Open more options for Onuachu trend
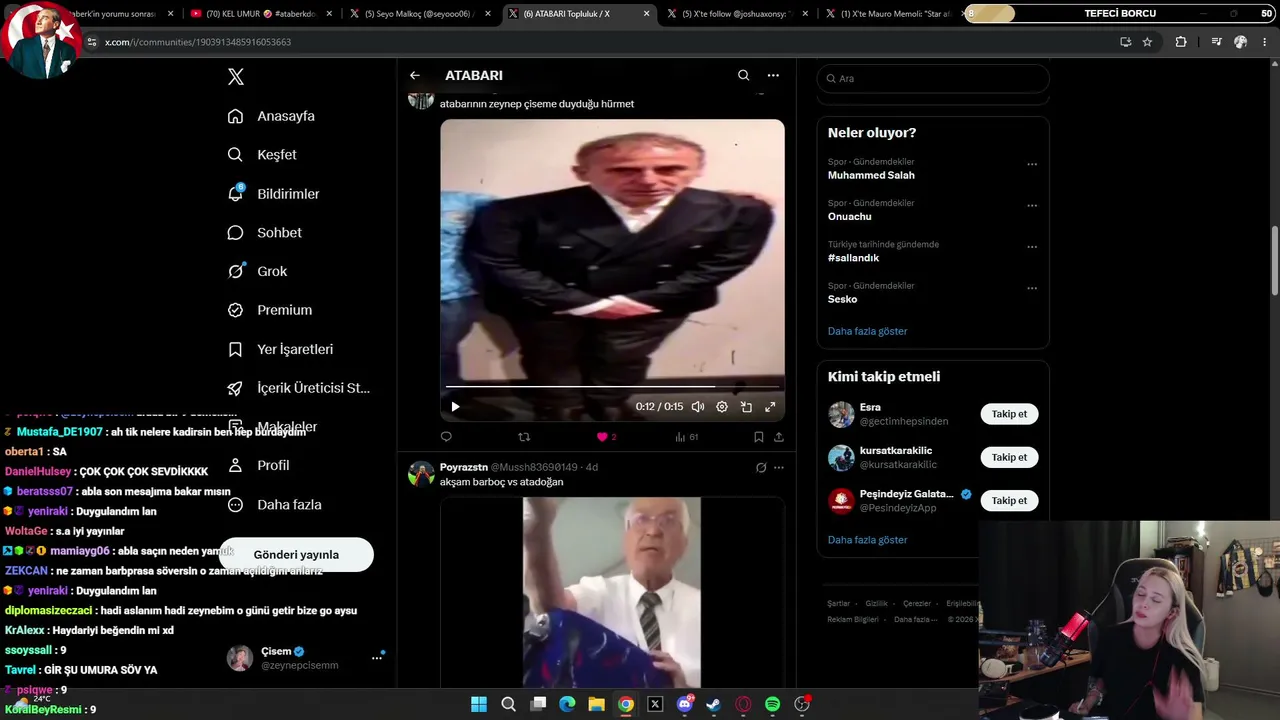This screenshot has height=720, width=1280. [1032, 205]
